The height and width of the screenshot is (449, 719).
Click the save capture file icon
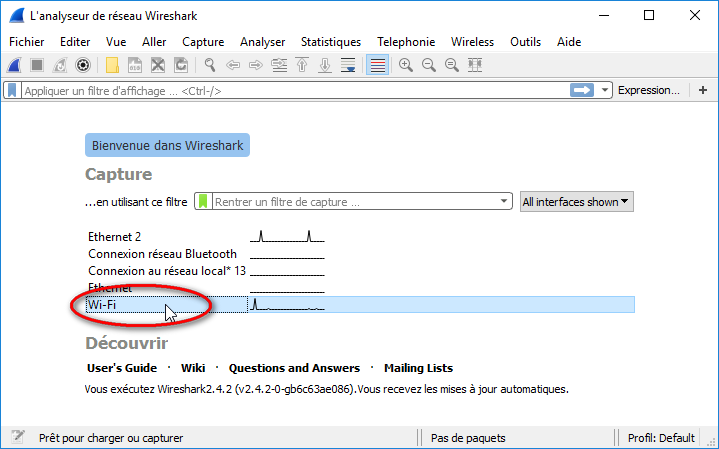coord(135,65)
